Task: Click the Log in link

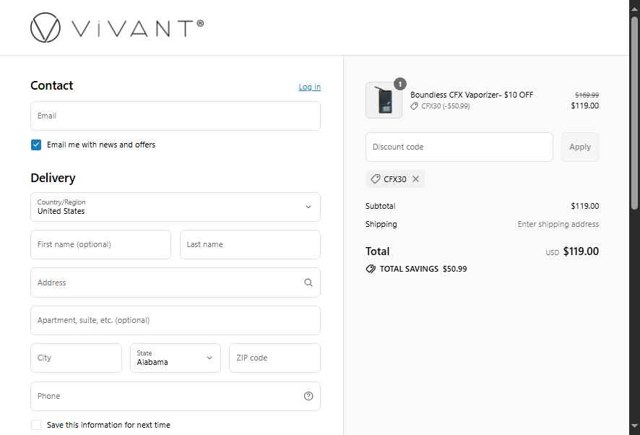Action: 309,87
